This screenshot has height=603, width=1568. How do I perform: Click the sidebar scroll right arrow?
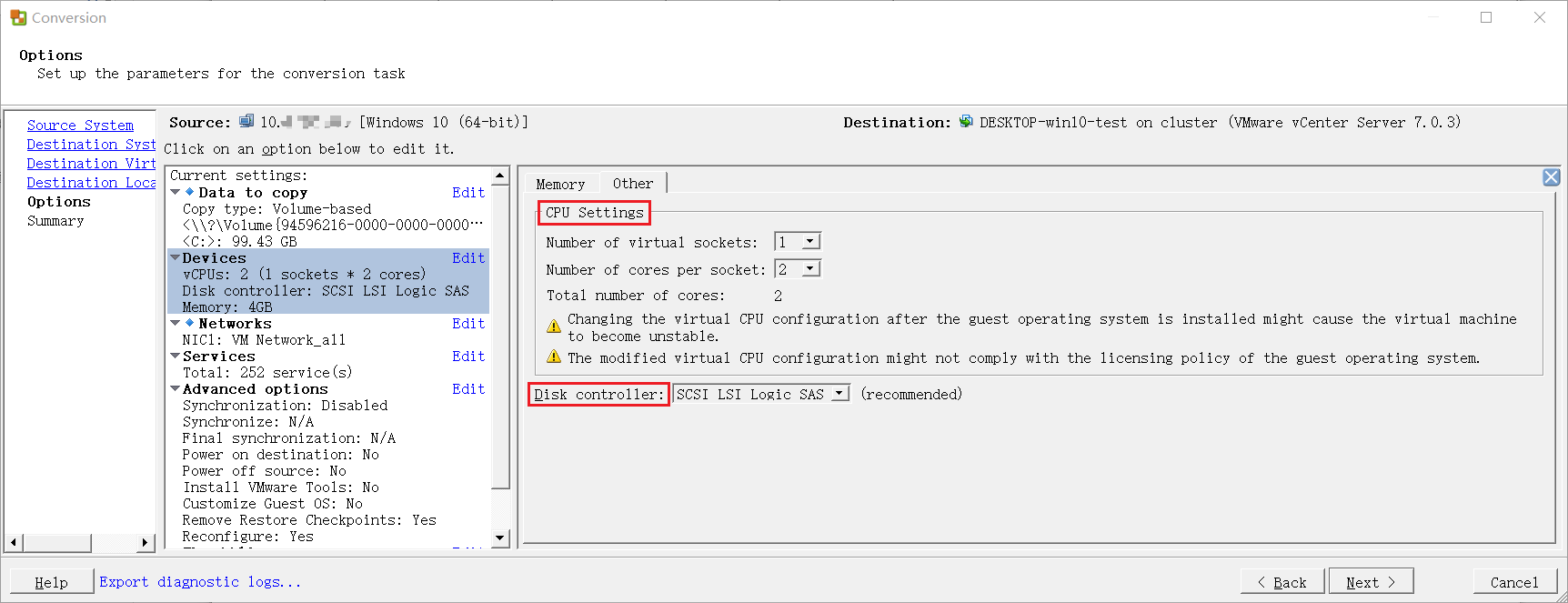point(145,543)
